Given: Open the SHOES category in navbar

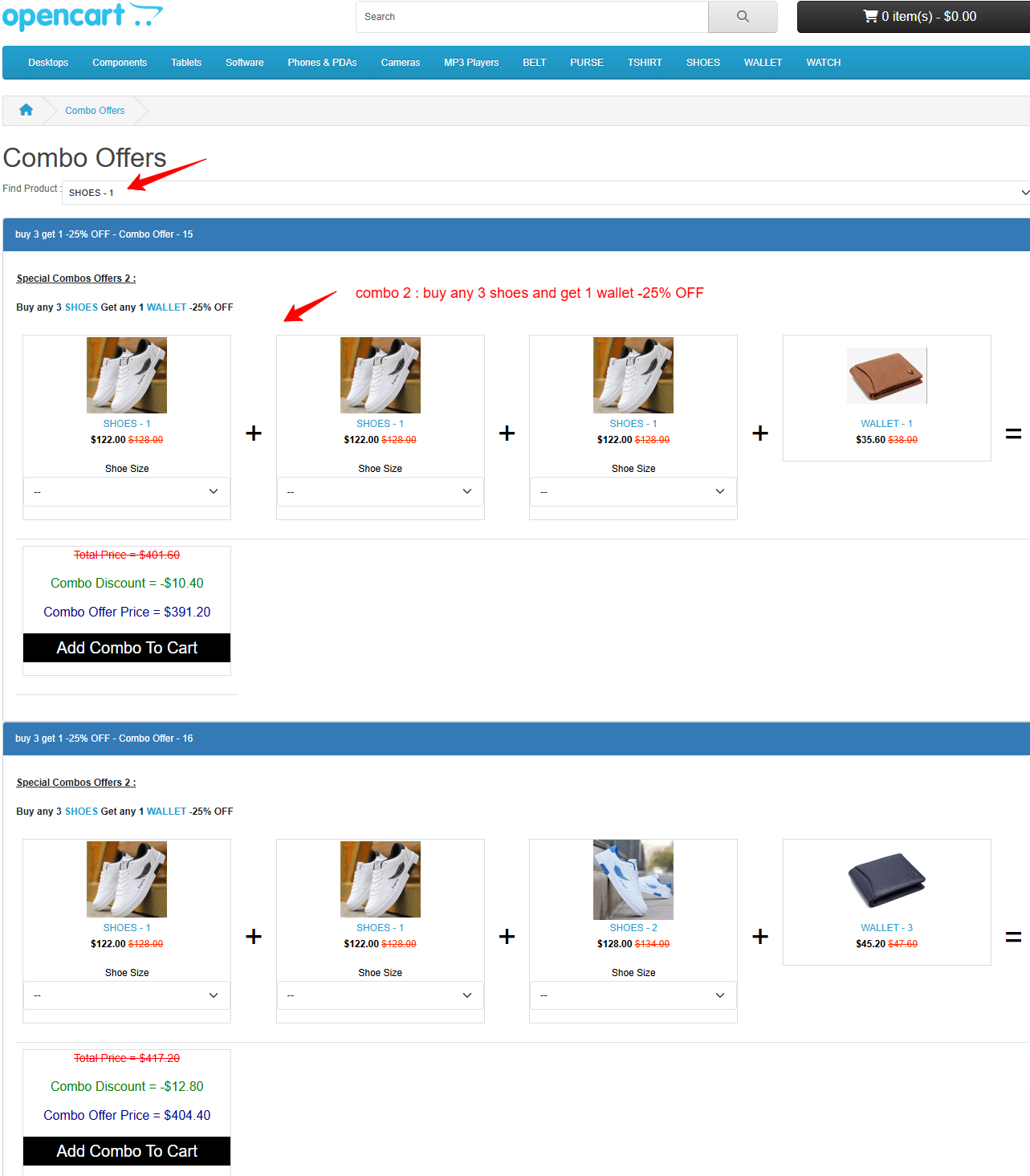Looking at the screenshot, I should 703,63.
